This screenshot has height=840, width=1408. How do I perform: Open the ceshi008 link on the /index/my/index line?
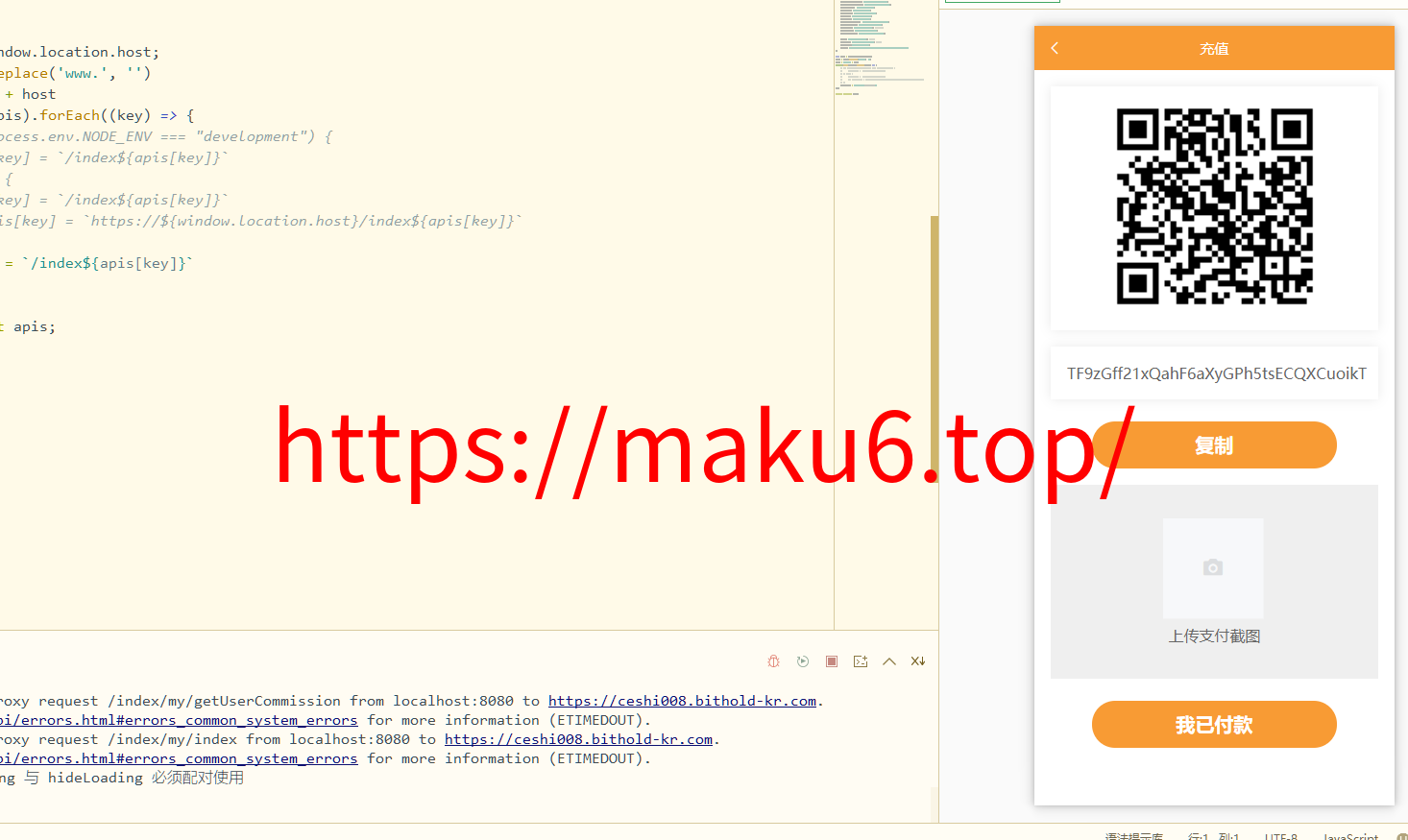coord(578,739)
